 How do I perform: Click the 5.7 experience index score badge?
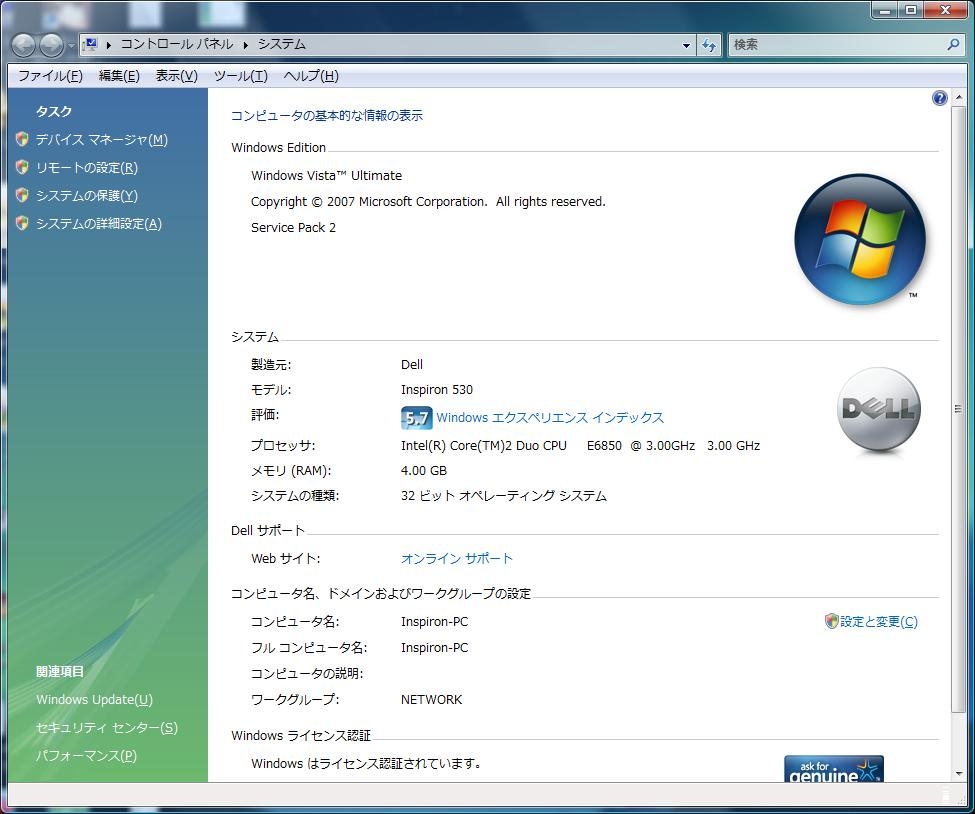pyautogui.click(x=417, y=418)
